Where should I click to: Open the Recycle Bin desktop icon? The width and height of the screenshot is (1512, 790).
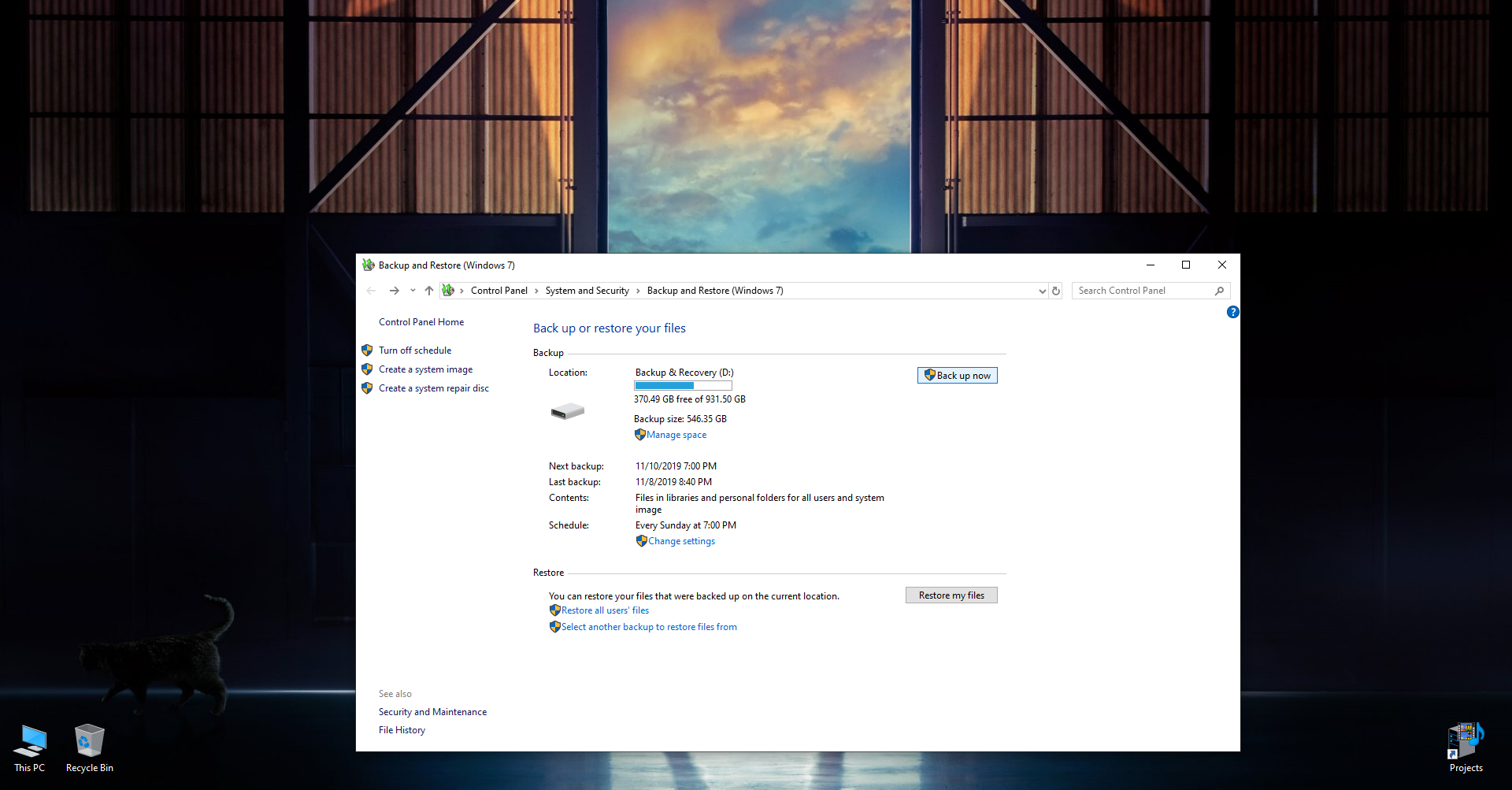pyautogui.click(x=89, y=748)
